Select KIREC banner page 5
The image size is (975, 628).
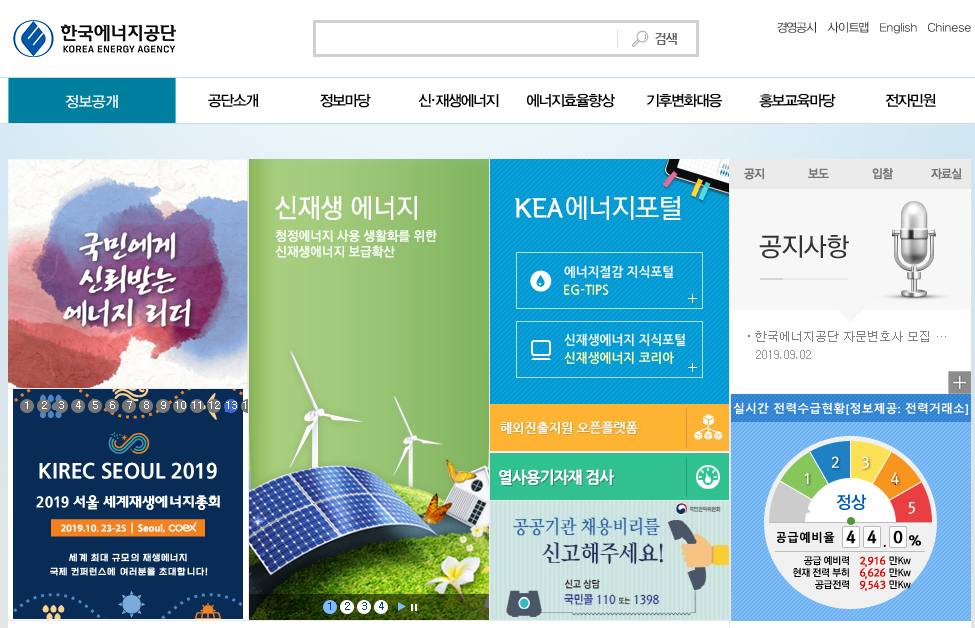(x=95, y=405)
